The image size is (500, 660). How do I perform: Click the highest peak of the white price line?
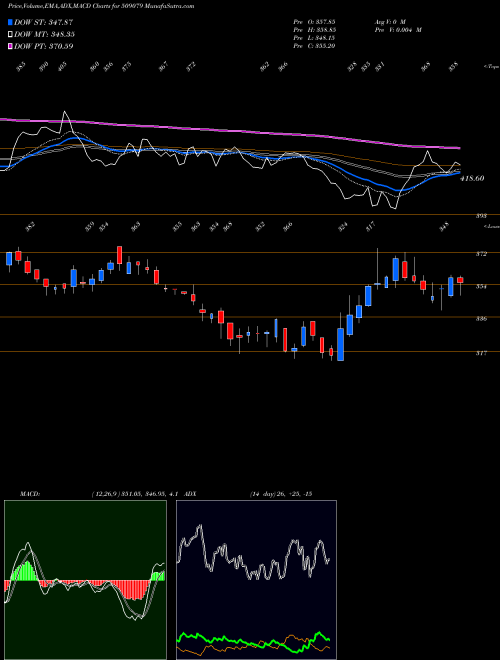(64, 112)
